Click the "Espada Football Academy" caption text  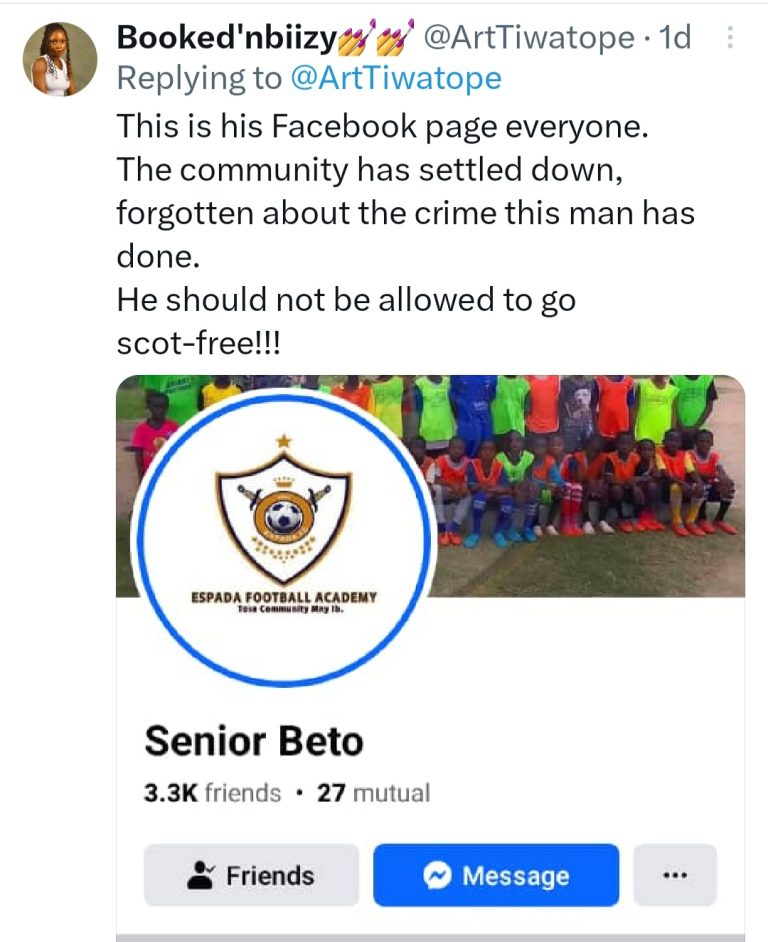[283, 597]
